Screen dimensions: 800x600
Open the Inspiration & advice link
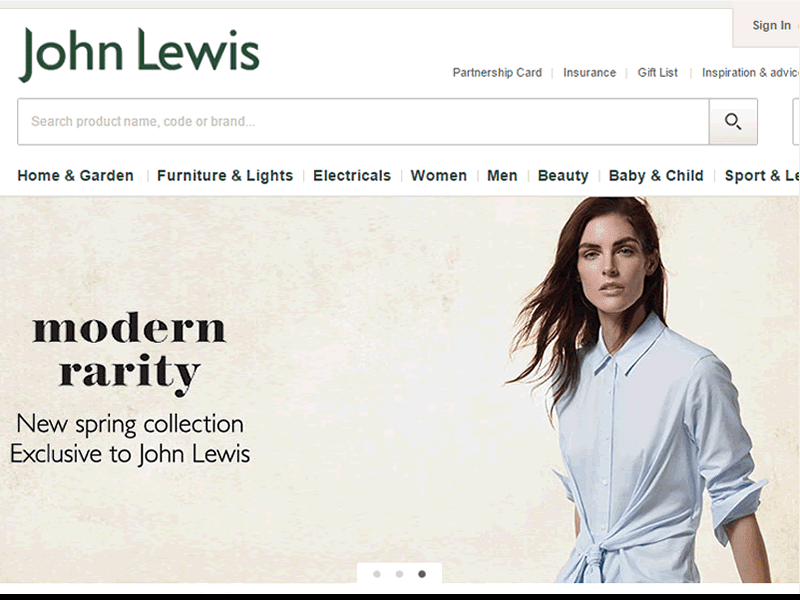[751, 72]
